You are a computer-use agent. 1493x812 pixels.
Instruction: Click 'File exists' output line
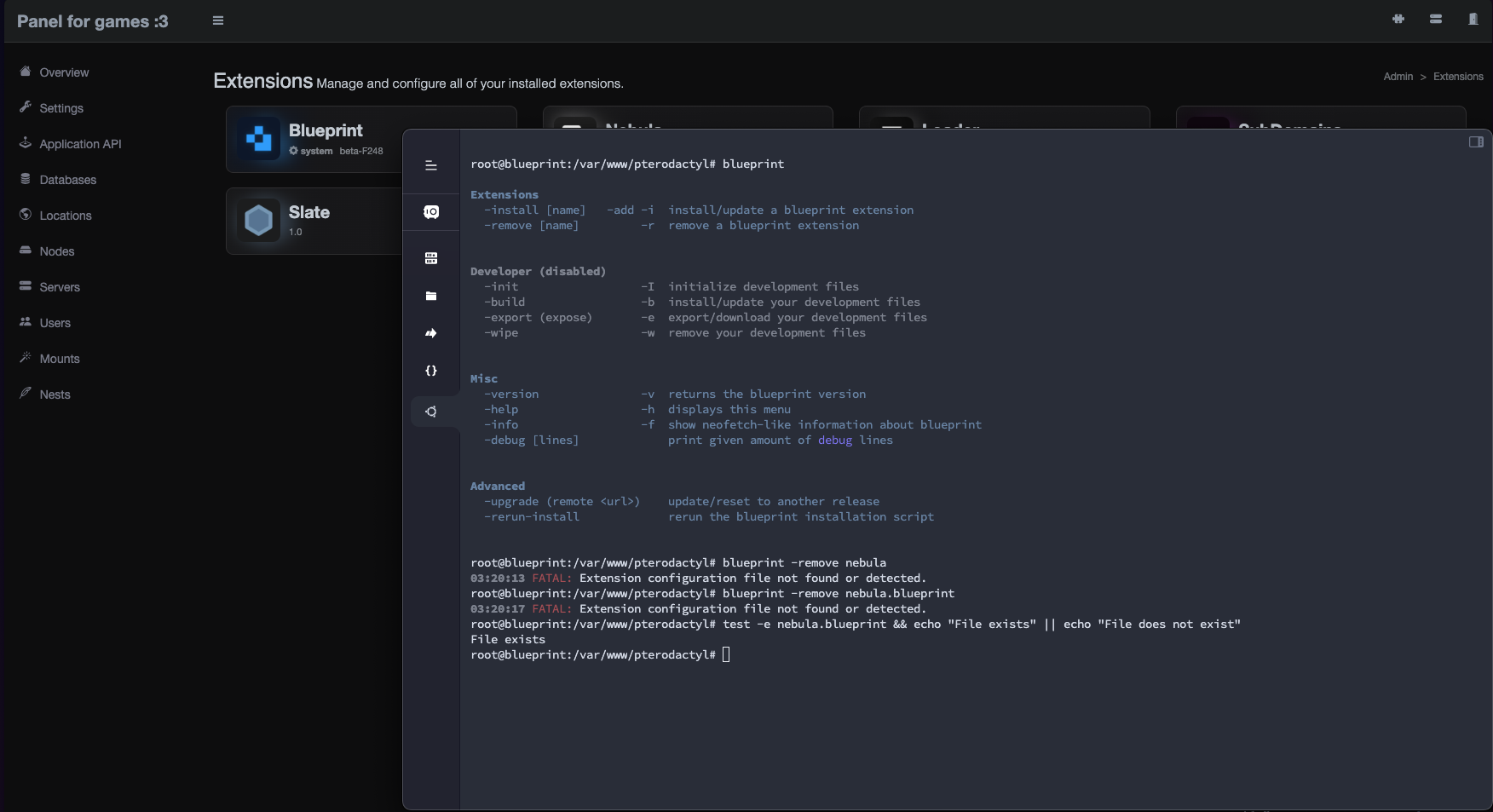click(508, 639)
